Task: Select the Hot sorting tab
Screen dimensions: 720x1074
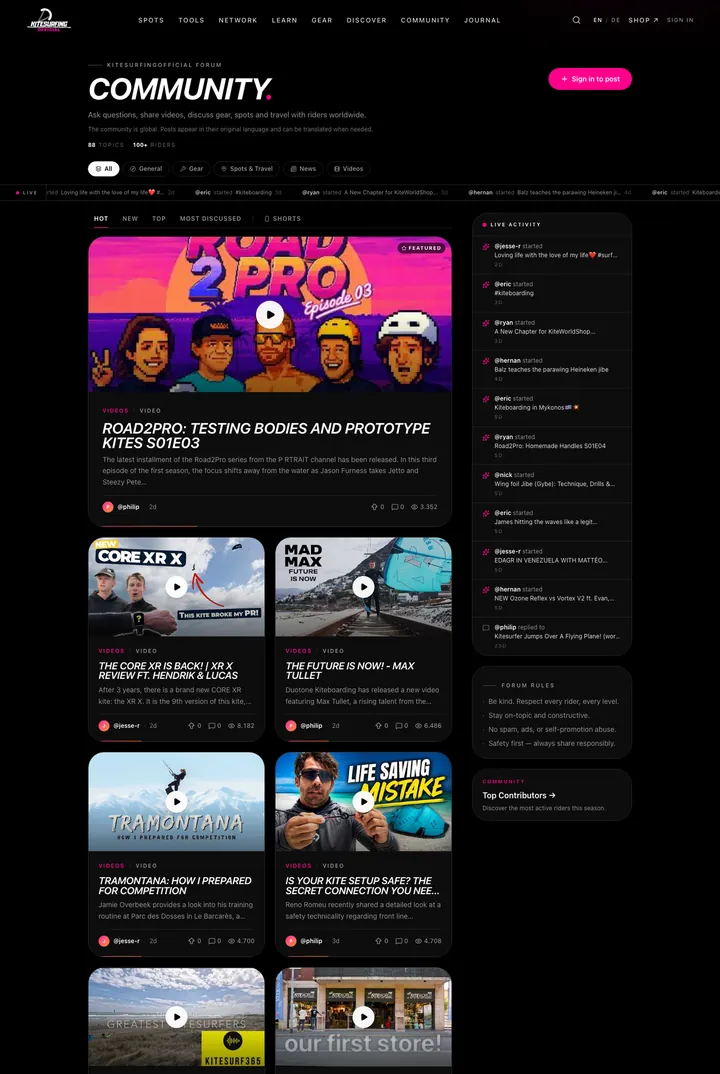Action: point(101,218)
